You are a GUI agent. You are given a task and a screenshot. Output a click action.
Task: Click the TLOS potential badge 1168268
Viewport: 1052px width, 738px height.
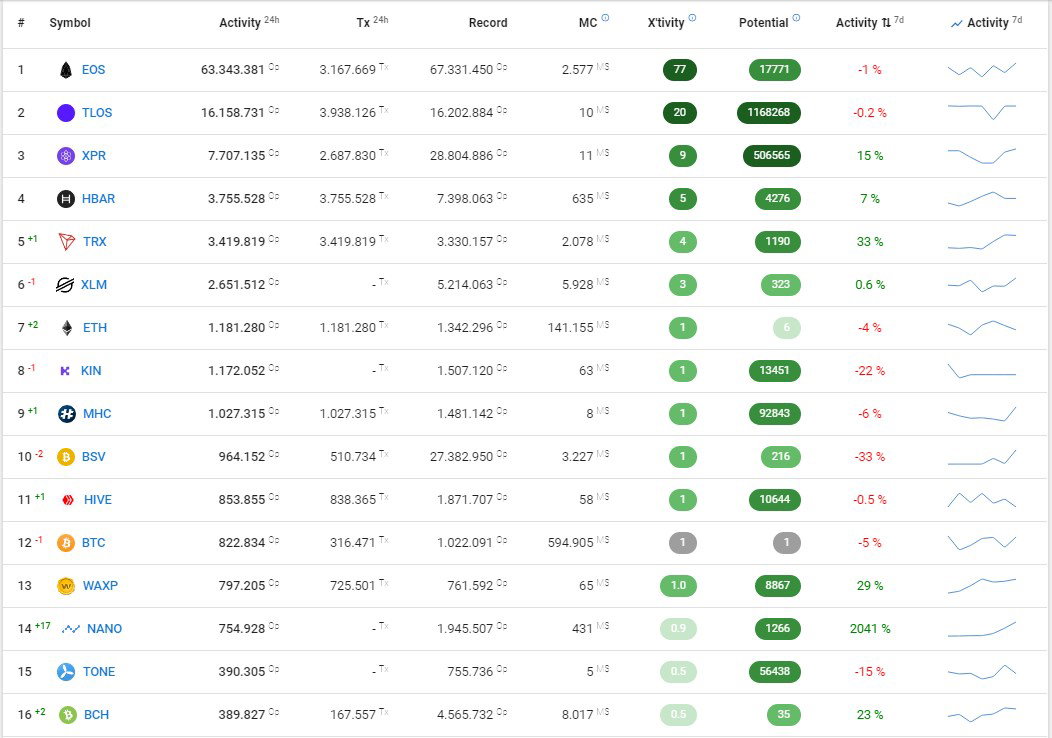(x=769, y=113)
